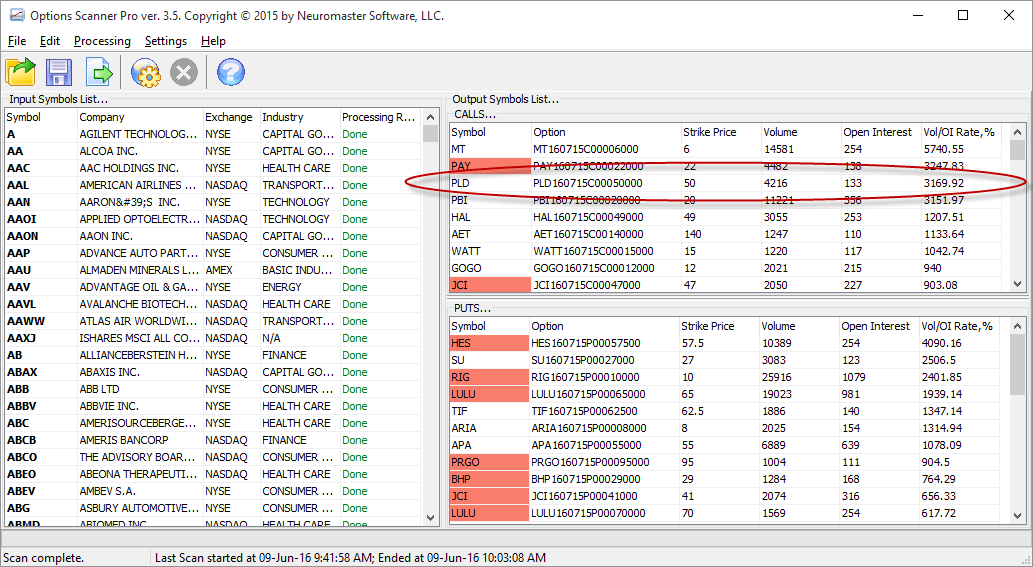Sort input list by Exchange column header

(x=231, y=117)
